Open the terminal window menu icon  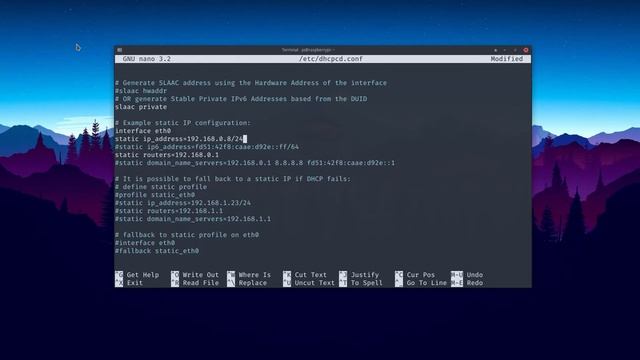120,50
